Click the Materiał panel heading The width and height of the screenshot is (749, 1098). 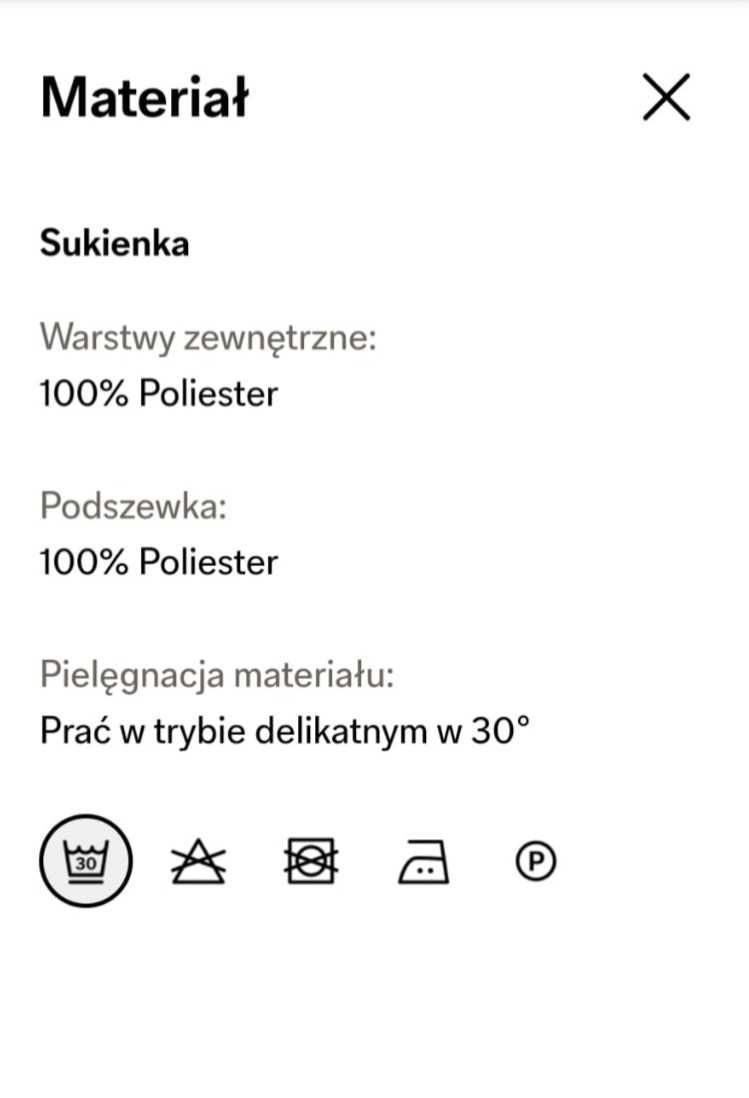[145, 97]
